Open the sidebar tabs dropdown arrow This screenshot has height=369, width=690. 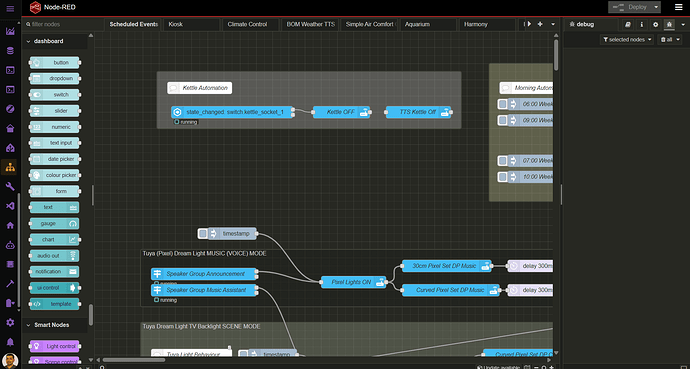click(x=683, y=24)
